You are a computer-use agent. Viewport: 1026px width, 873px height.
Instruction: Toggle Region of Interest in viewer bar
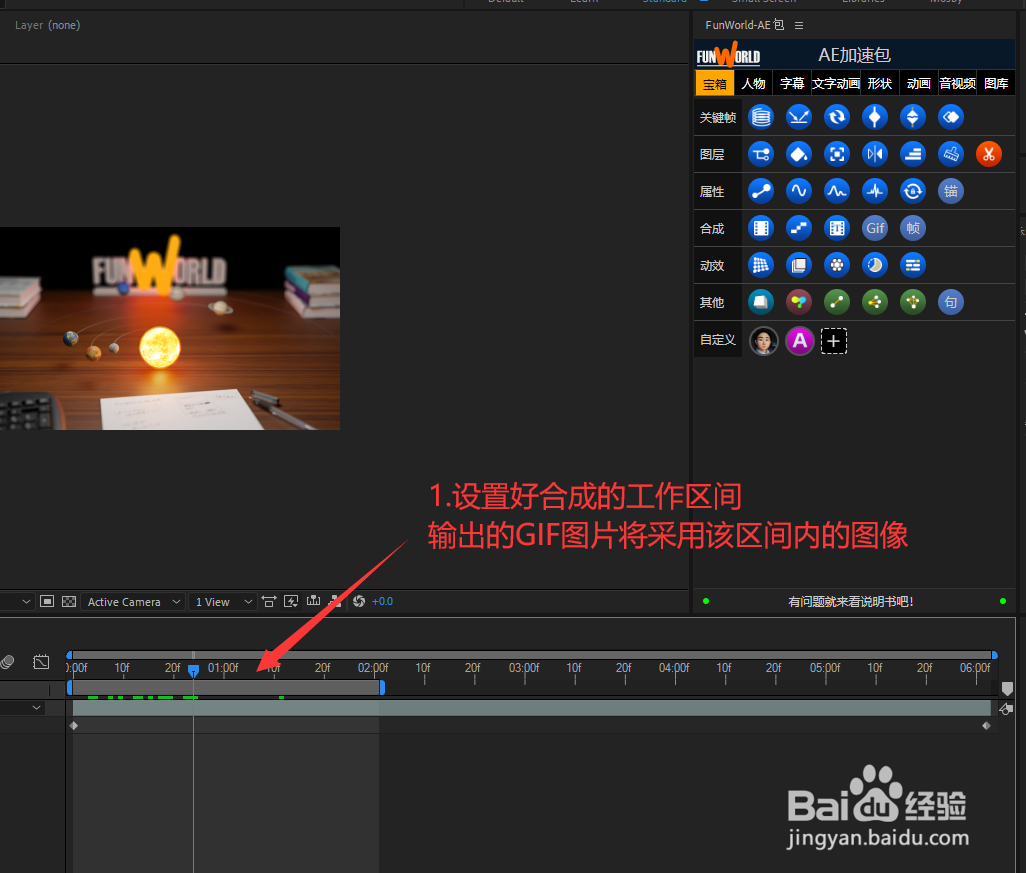[x=47, y=601]
